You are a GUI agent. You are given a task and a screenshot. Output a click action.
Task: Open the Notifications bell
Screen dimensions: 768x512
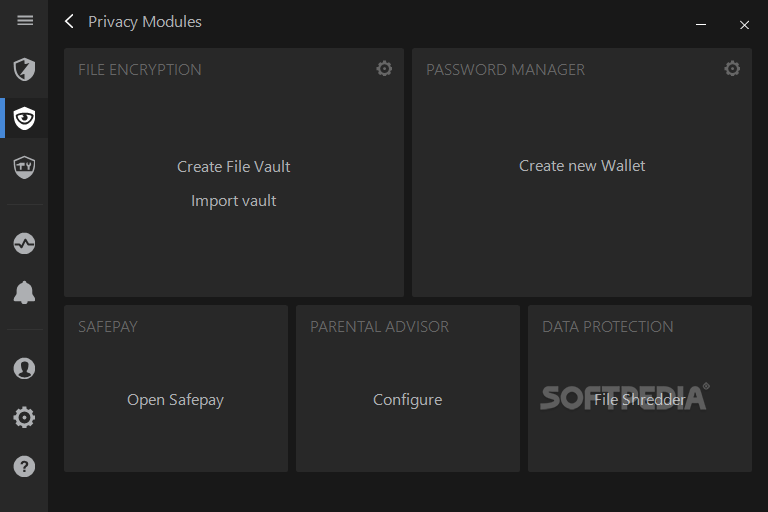pyautogui.click(x=24, y=293)
